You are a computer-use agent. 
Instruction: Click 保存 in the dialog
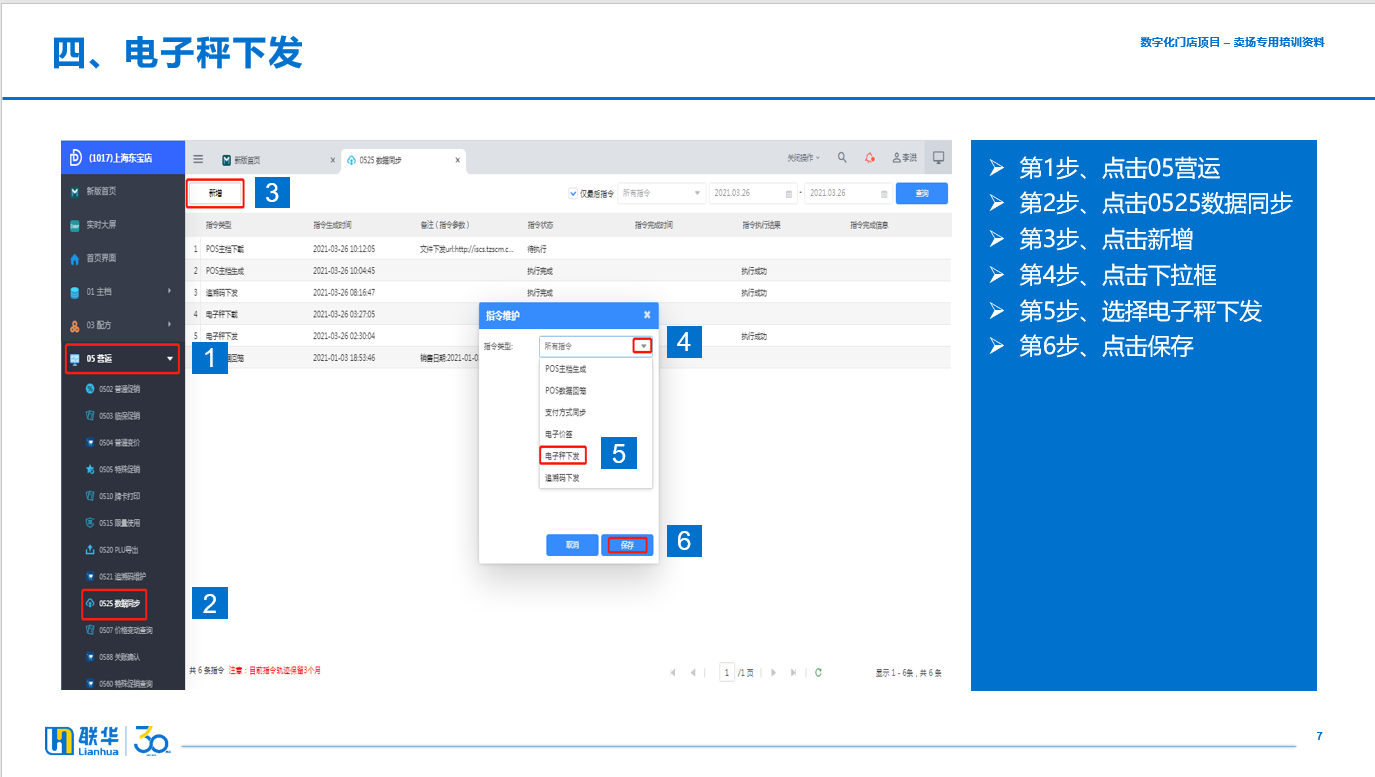627,545
